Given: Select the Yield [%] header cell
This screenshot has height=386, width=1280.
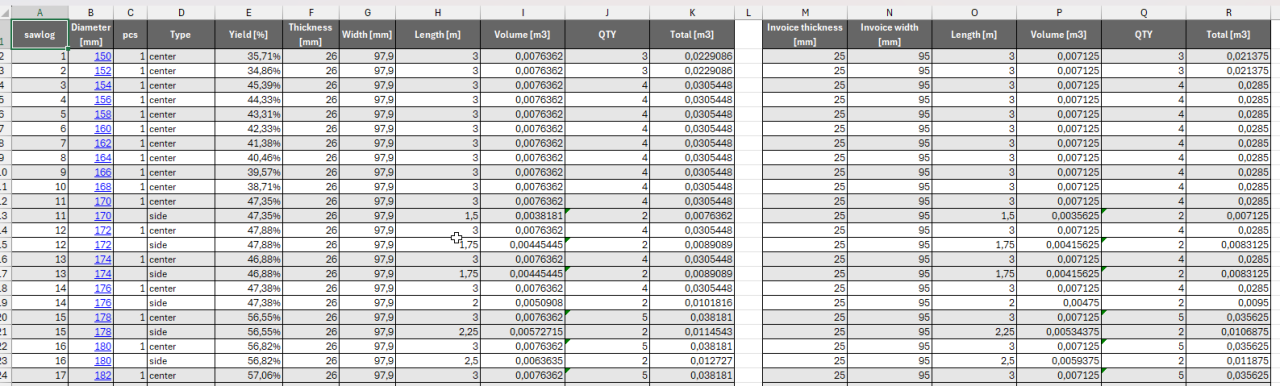Looking at the screenshot, I should (248, 34).
